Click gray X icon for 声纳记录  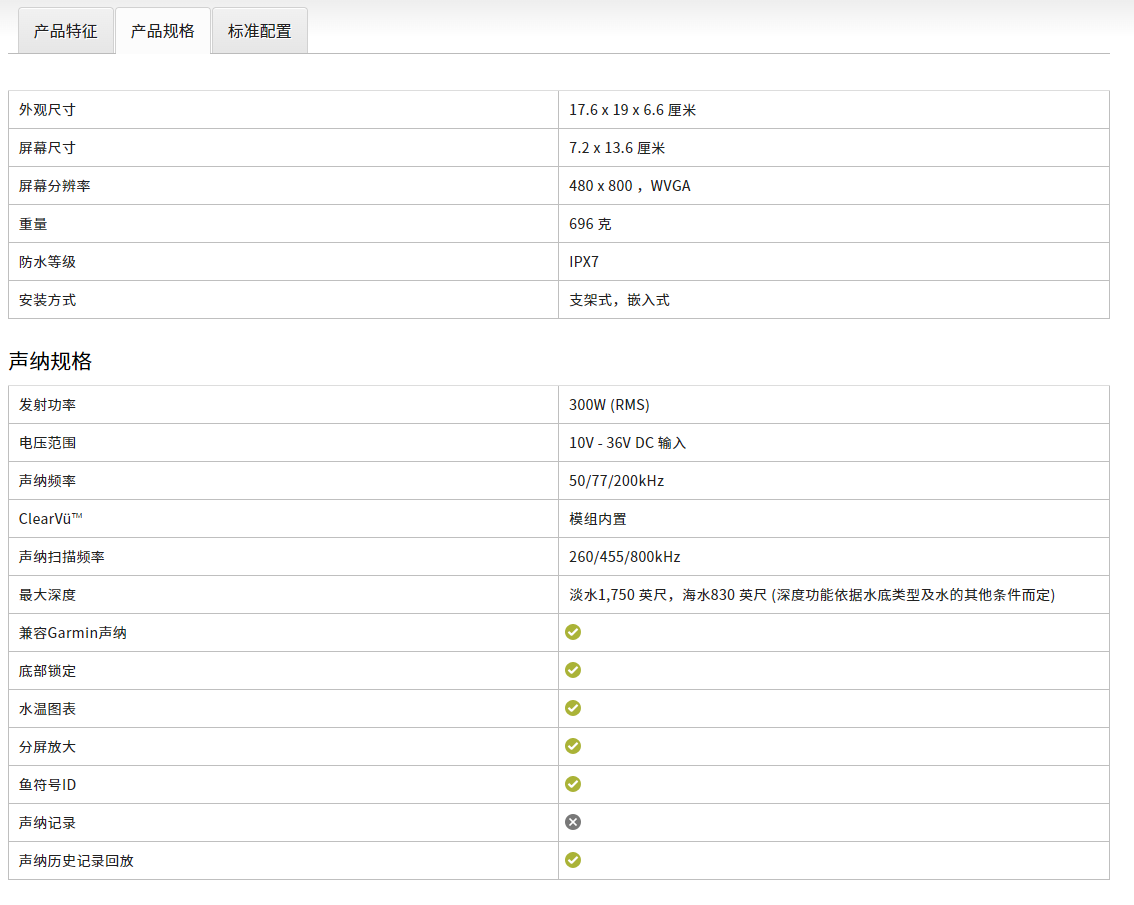click(x=573, y=822)
